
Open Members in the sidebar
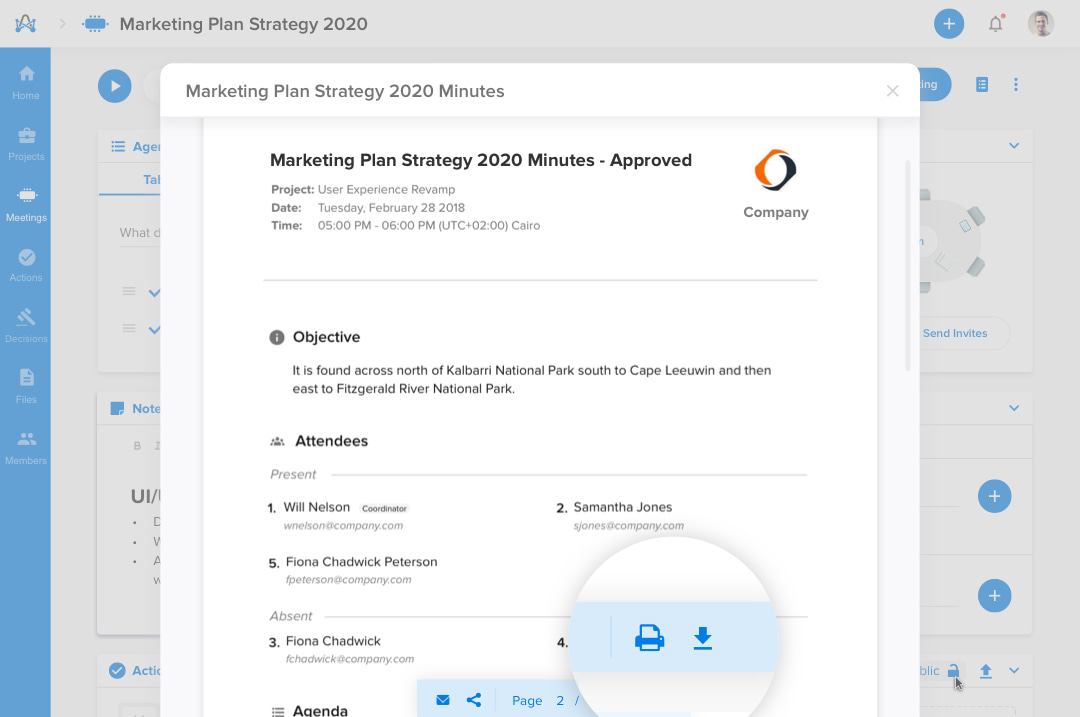(x=26, y=448)
